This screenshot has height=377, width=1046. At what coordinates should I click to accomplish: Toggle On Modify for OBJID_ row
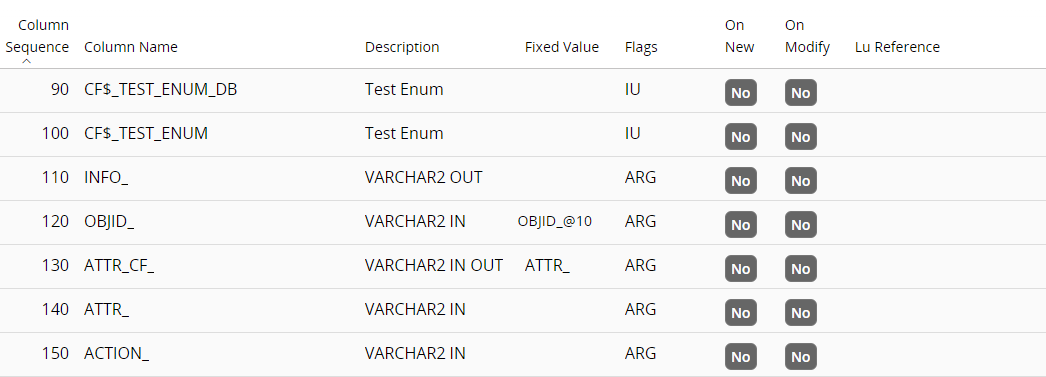coord(801,225)
